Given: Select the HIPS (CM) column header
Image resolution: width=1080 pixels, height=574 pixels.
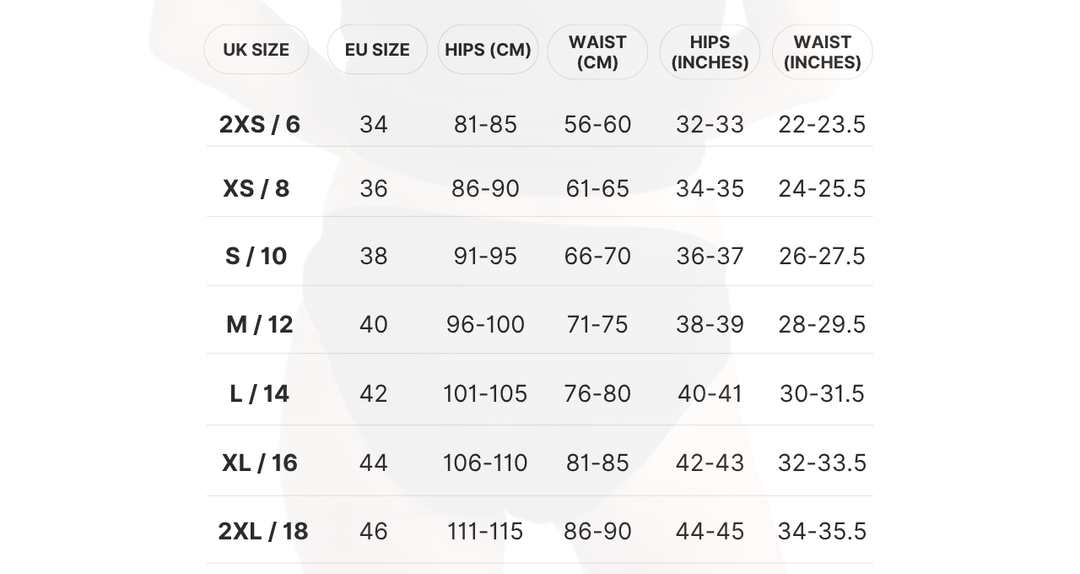Looking at the screenshot, I should (x=488, y=50).
